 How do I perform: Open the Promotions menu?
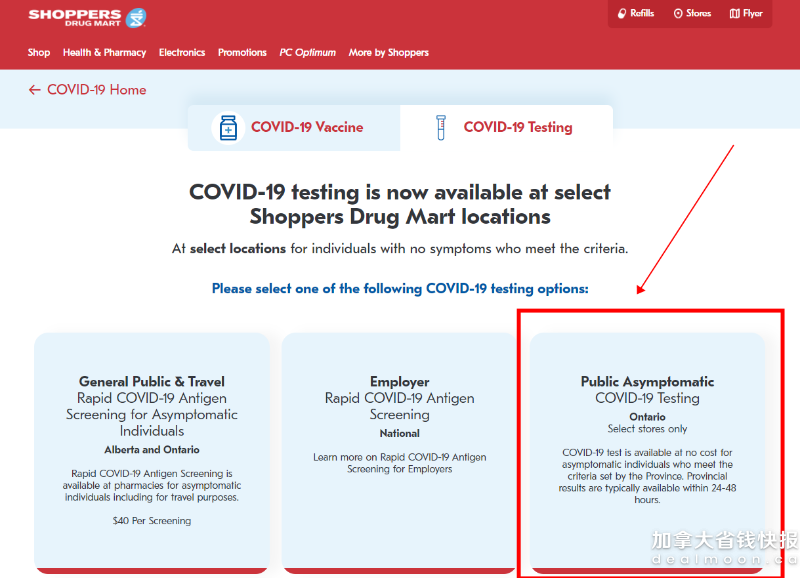pos(242,53)
